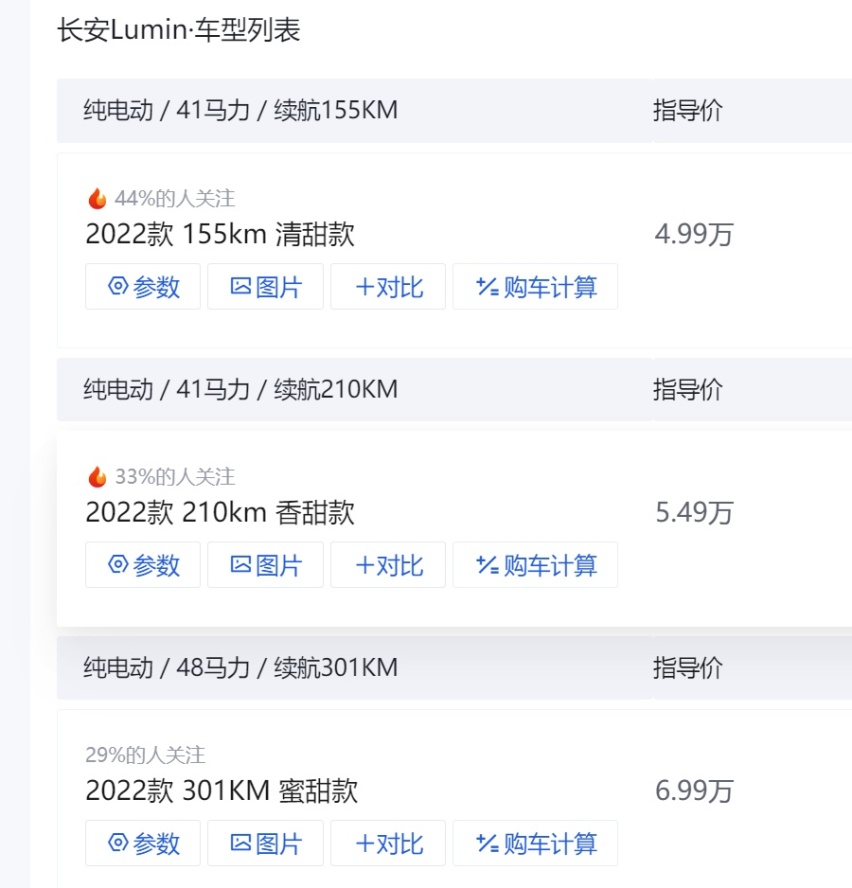The height and width of the screenshot is (888, 852).
Task: Add 155km 清甜款 to 对比
Action: click(388, 287)
